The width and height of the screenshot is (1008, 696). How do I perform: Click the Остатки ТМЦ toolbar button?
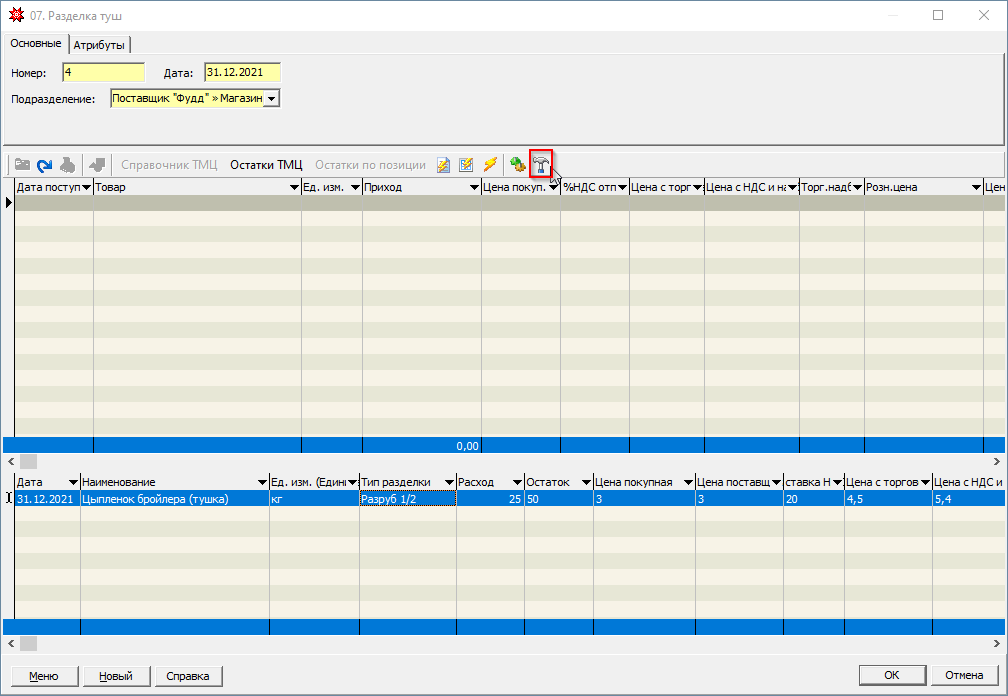click(x=266, y=165)
